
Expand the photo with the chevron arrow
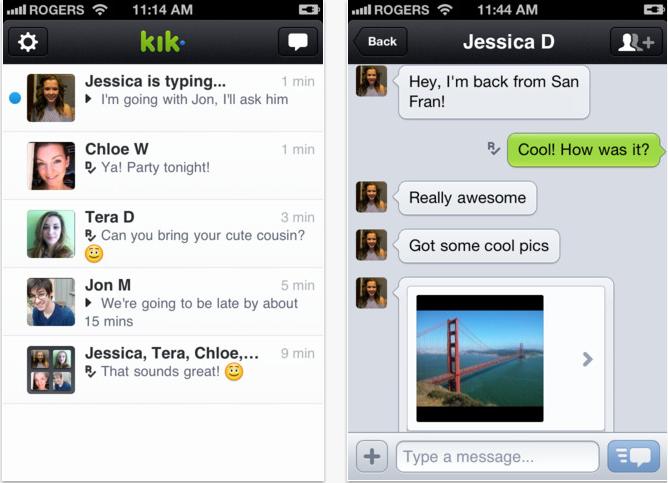click(588, 359)
